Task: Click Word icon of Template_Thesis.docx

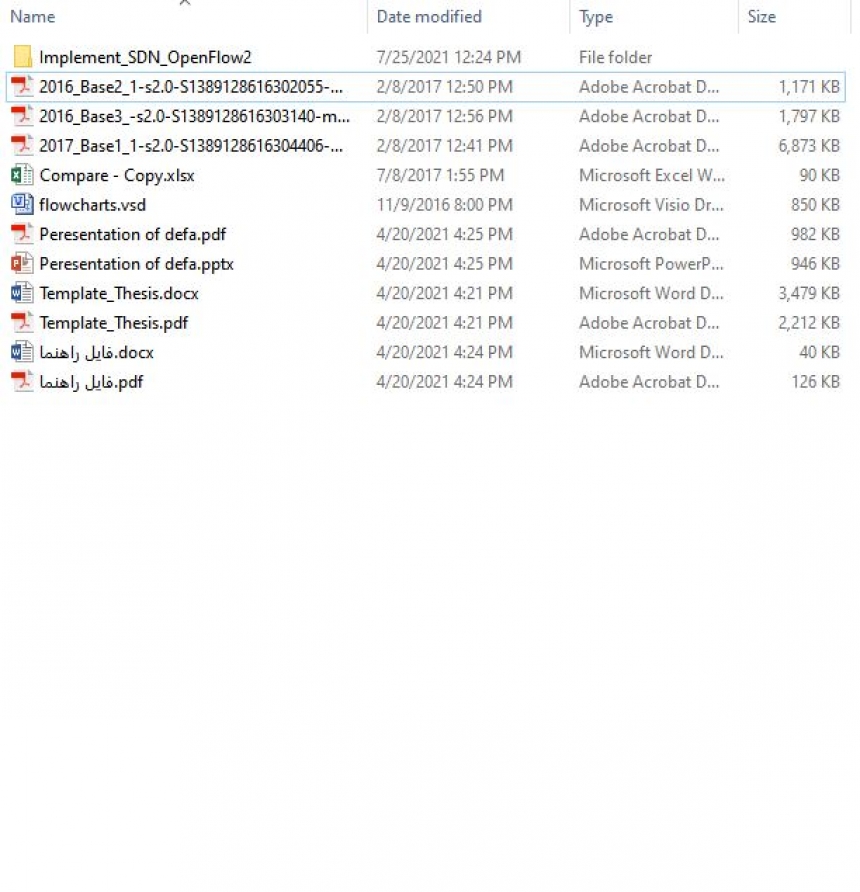Action: [x=22, y=294]
